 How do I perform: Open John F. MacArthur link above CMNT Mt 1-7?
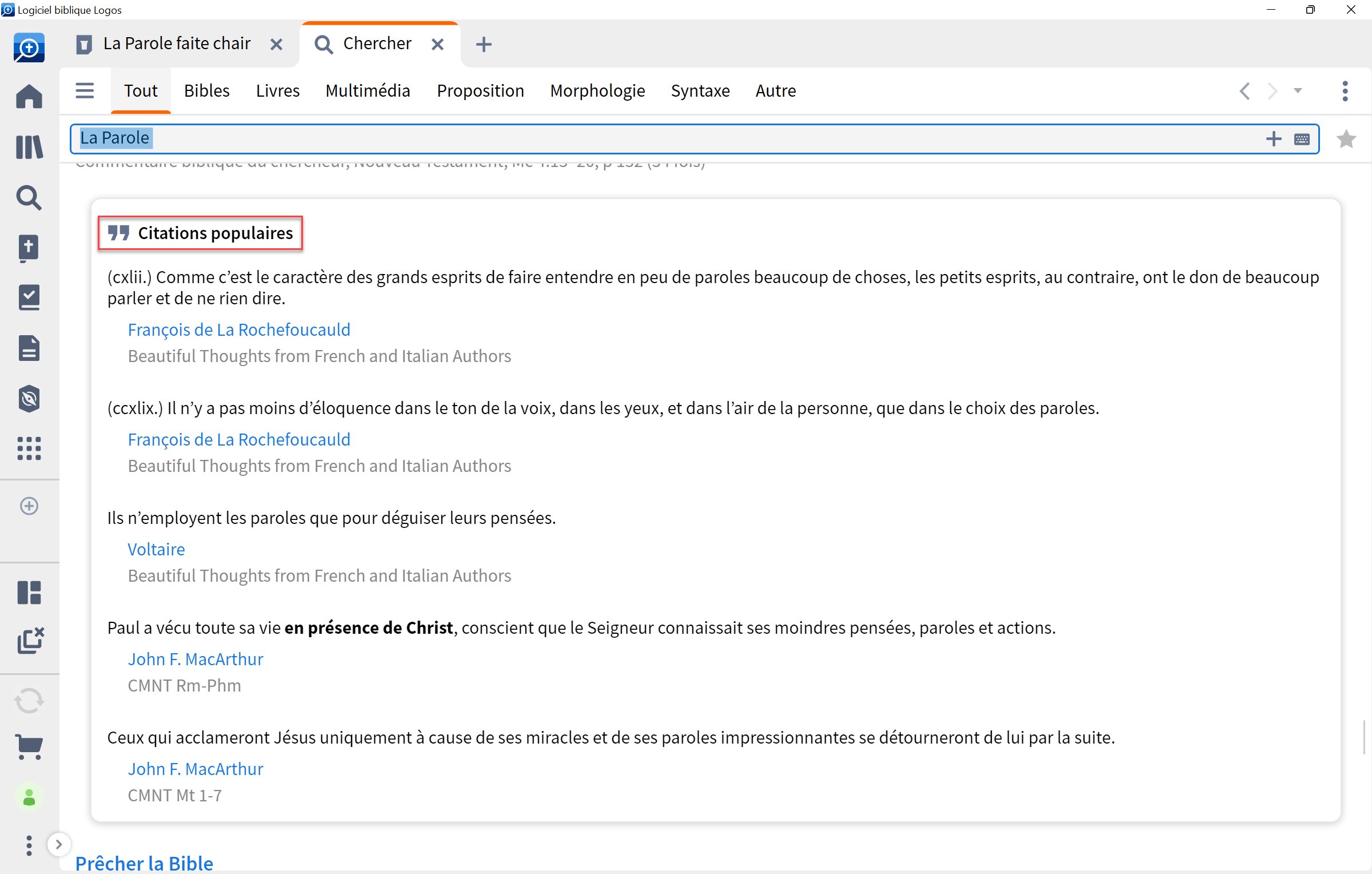(x=196, y=769)
